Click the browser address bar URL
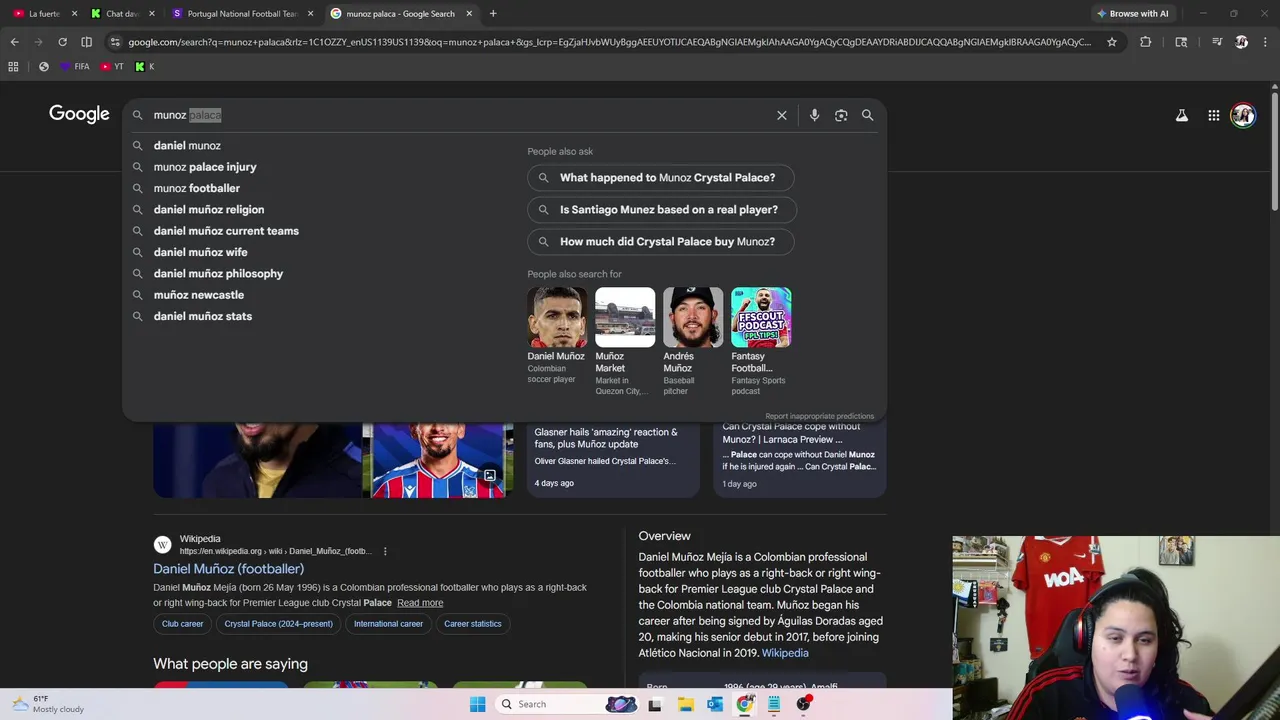1280x720 pixels. click(609, 42)
